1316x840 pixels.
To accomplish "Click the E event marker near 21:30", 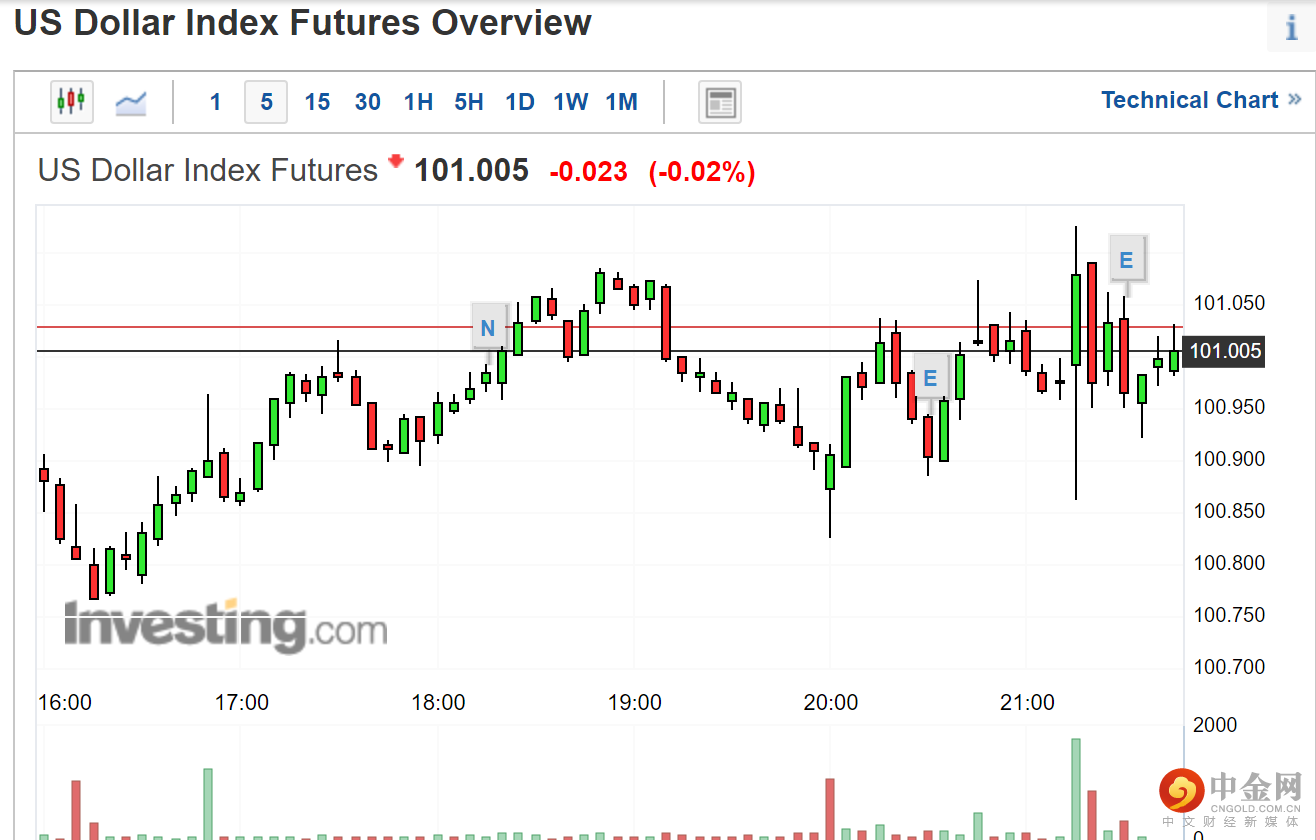I will tap(1126, 260).
